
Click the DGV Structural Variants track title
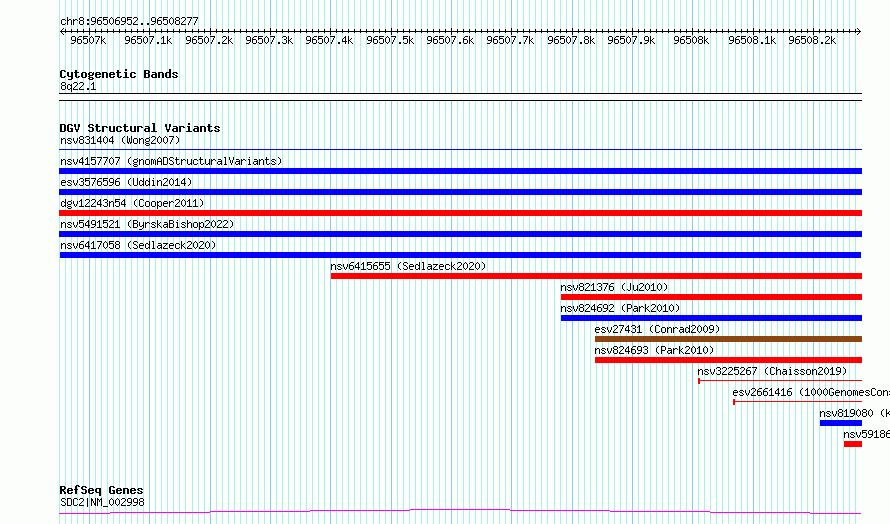[140, 128]
